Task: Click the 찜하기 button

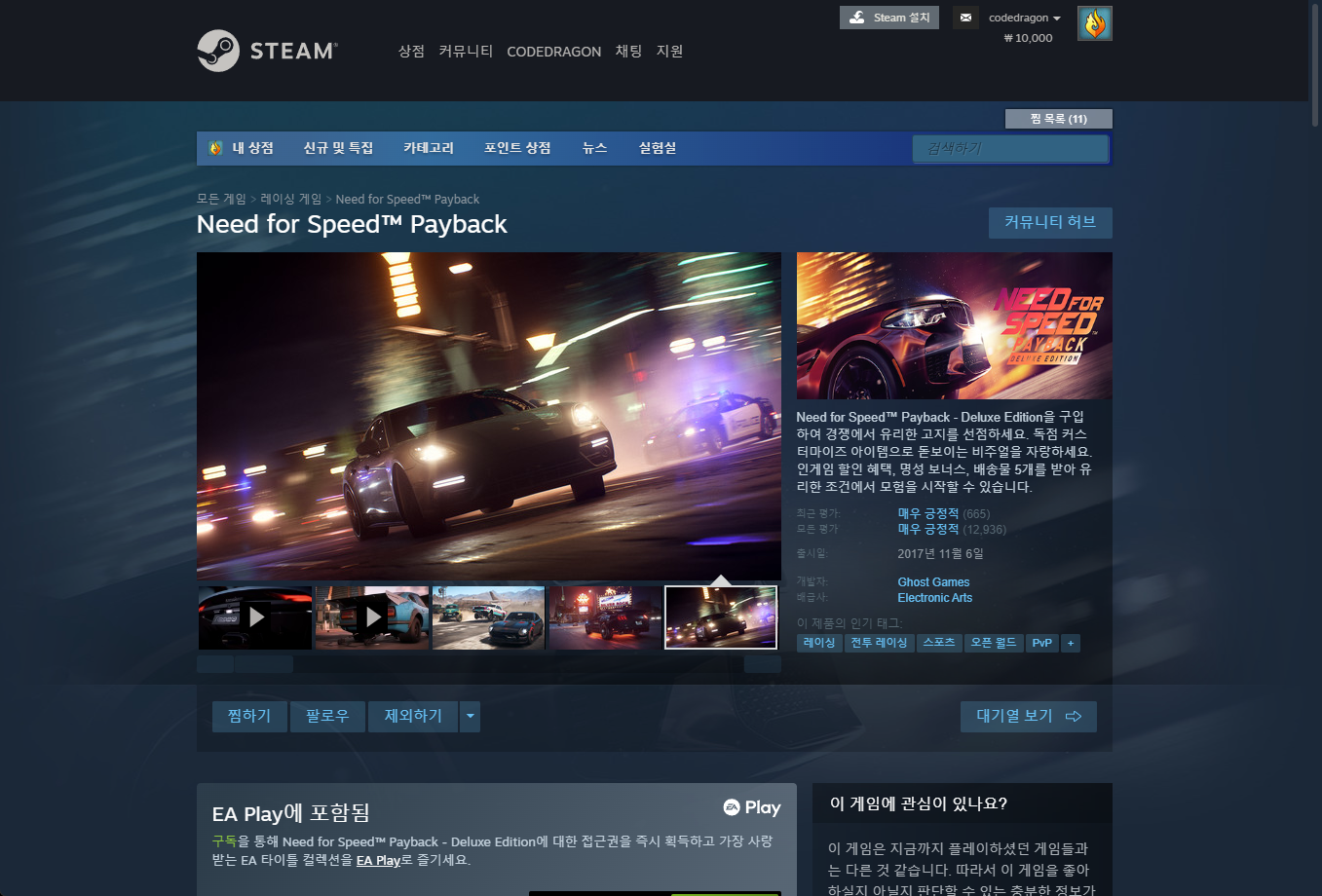Action: (249, 717)
